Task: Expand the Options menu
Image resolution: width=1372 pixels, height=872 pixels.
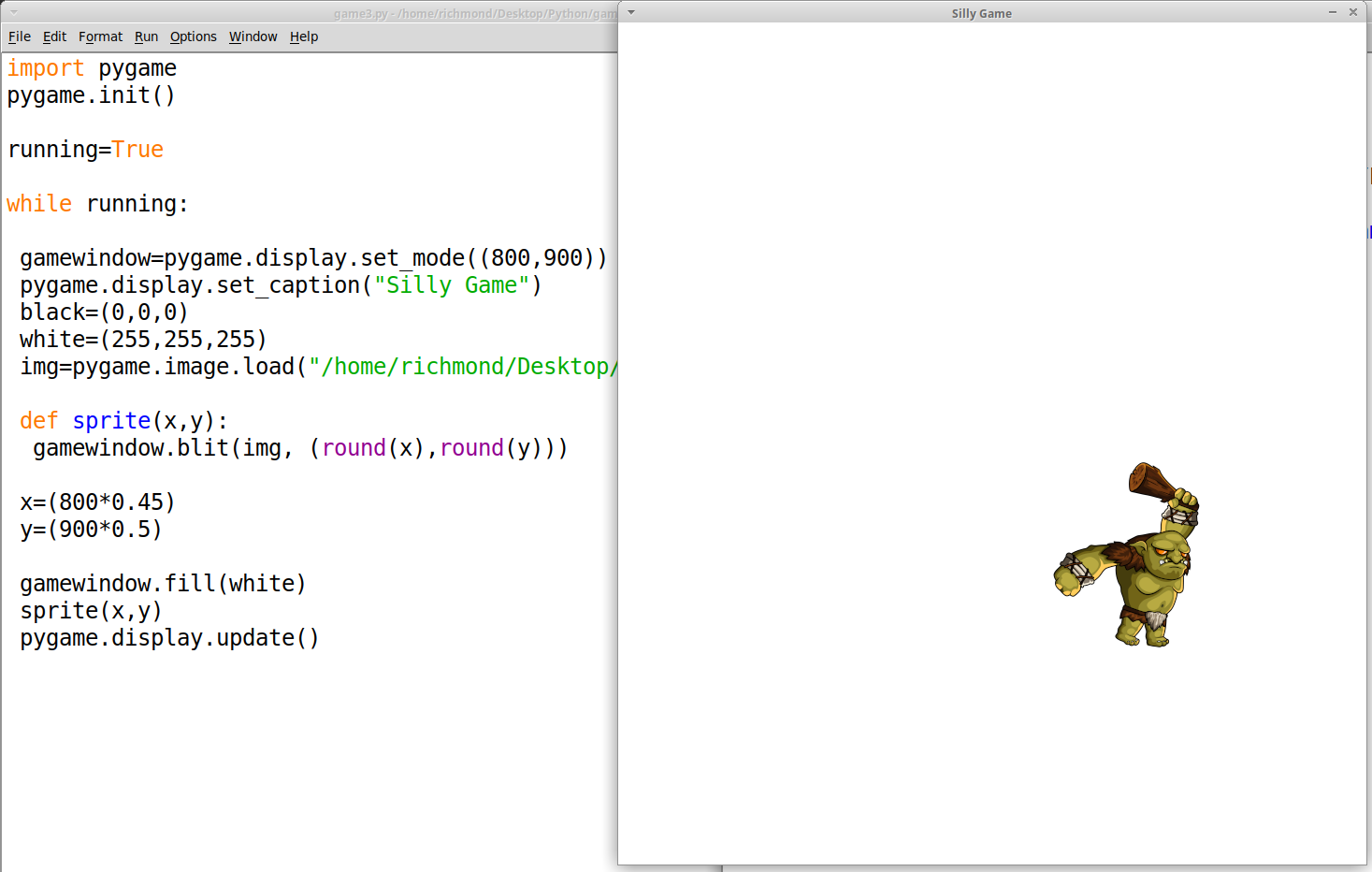Action: click(193, 36)
